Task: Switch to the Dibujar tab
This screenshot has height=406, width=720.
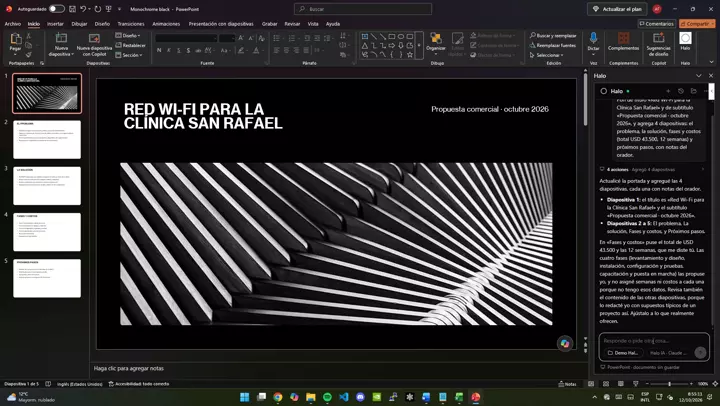Action: (x=79, y=24)
